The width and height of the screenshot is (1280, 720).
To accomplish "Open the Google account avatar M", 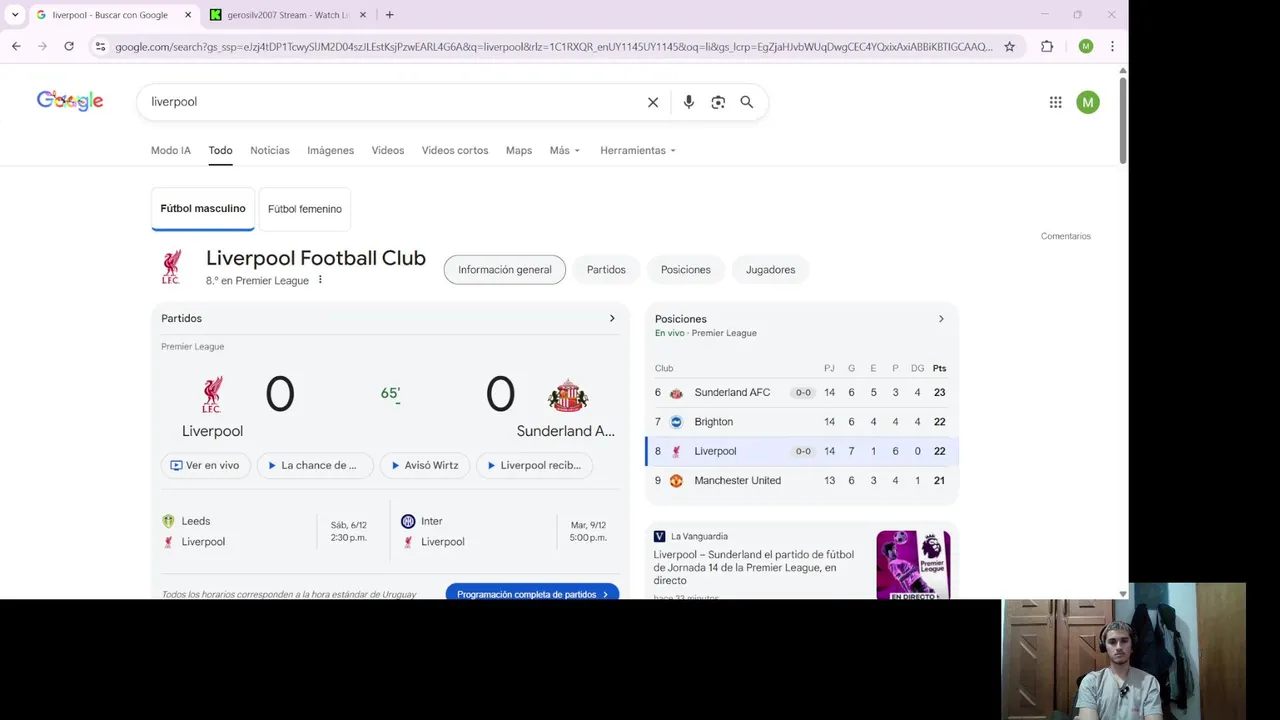I will click(x=1088, y=102).
